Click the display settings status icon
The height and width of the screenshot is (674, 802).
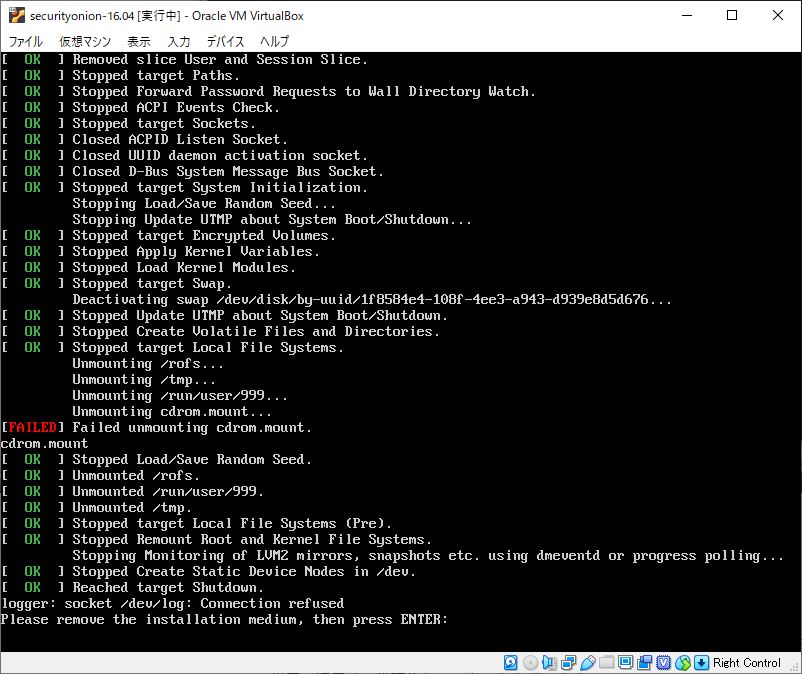pos(626,663)
